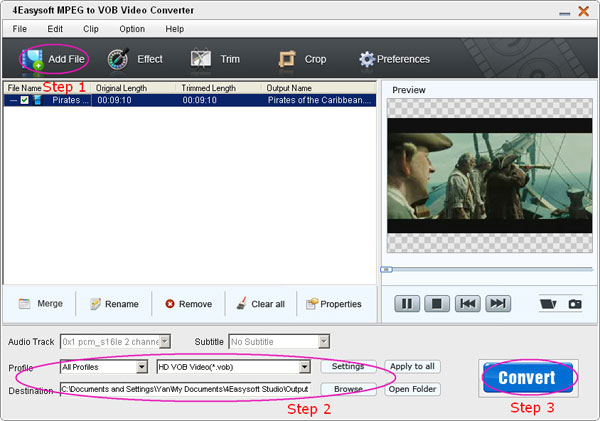Image resolution: width=600 pixels, height=421 pixels.
Task: Uncheck the Pirates file checkbox
Action: pyautogui.click(x=24, y=100)
